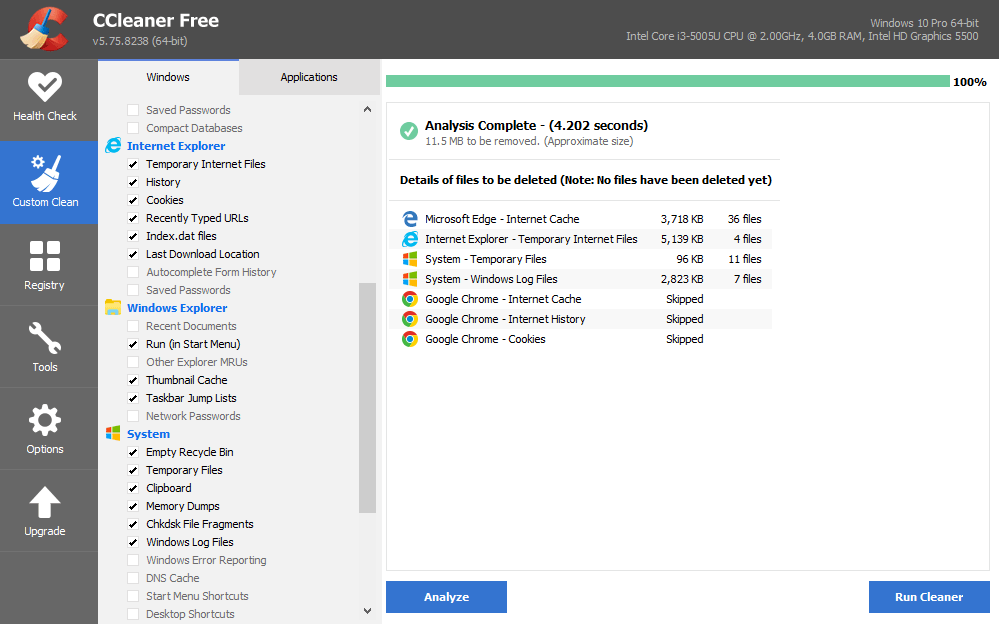
Task: Disable Recently Typed URLs checkbox
Action: (x=133, y=218)
